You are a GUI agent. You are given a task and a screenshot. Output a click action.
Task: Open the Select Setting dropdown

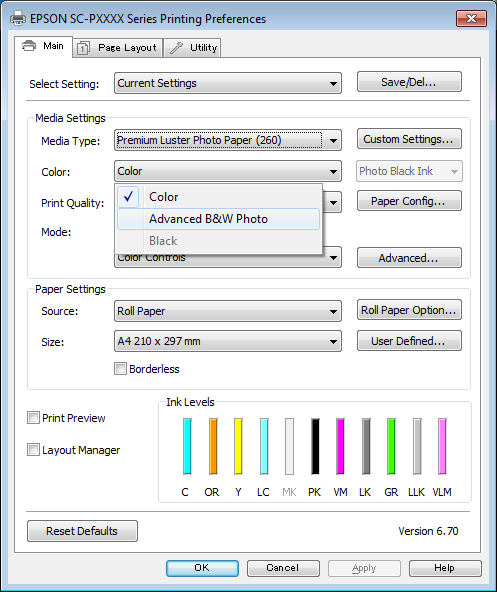[228, 83]
